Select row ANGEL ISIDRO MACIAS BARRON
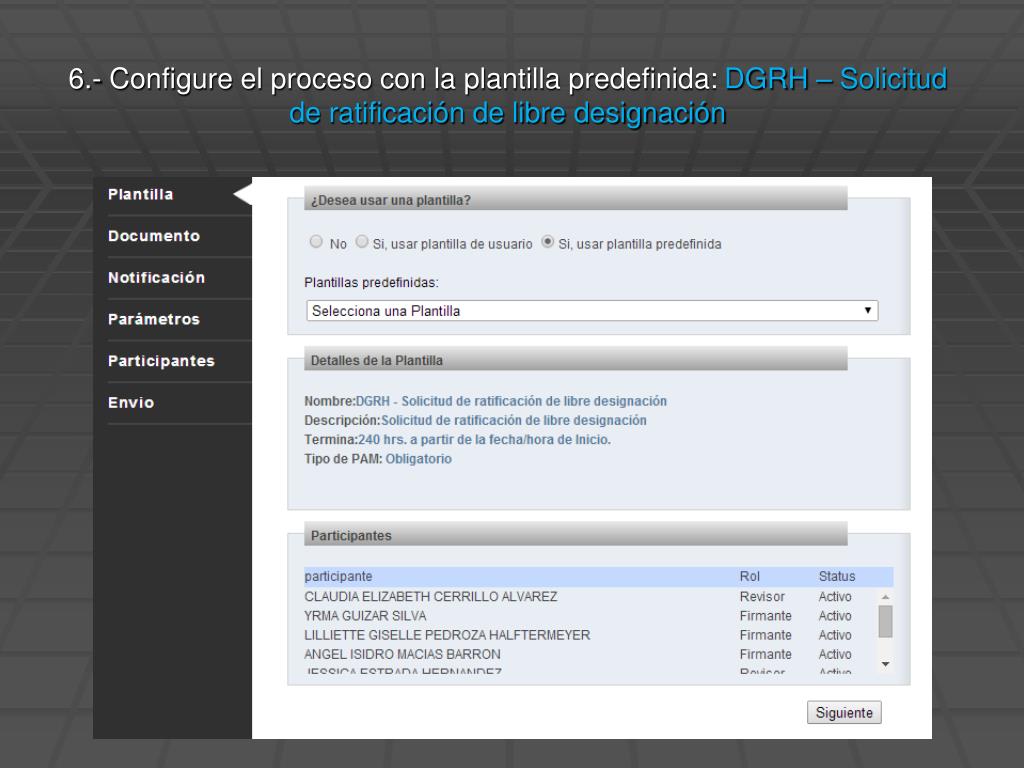The height and width of the screenshot is (768, 1024). coord(591,654)
